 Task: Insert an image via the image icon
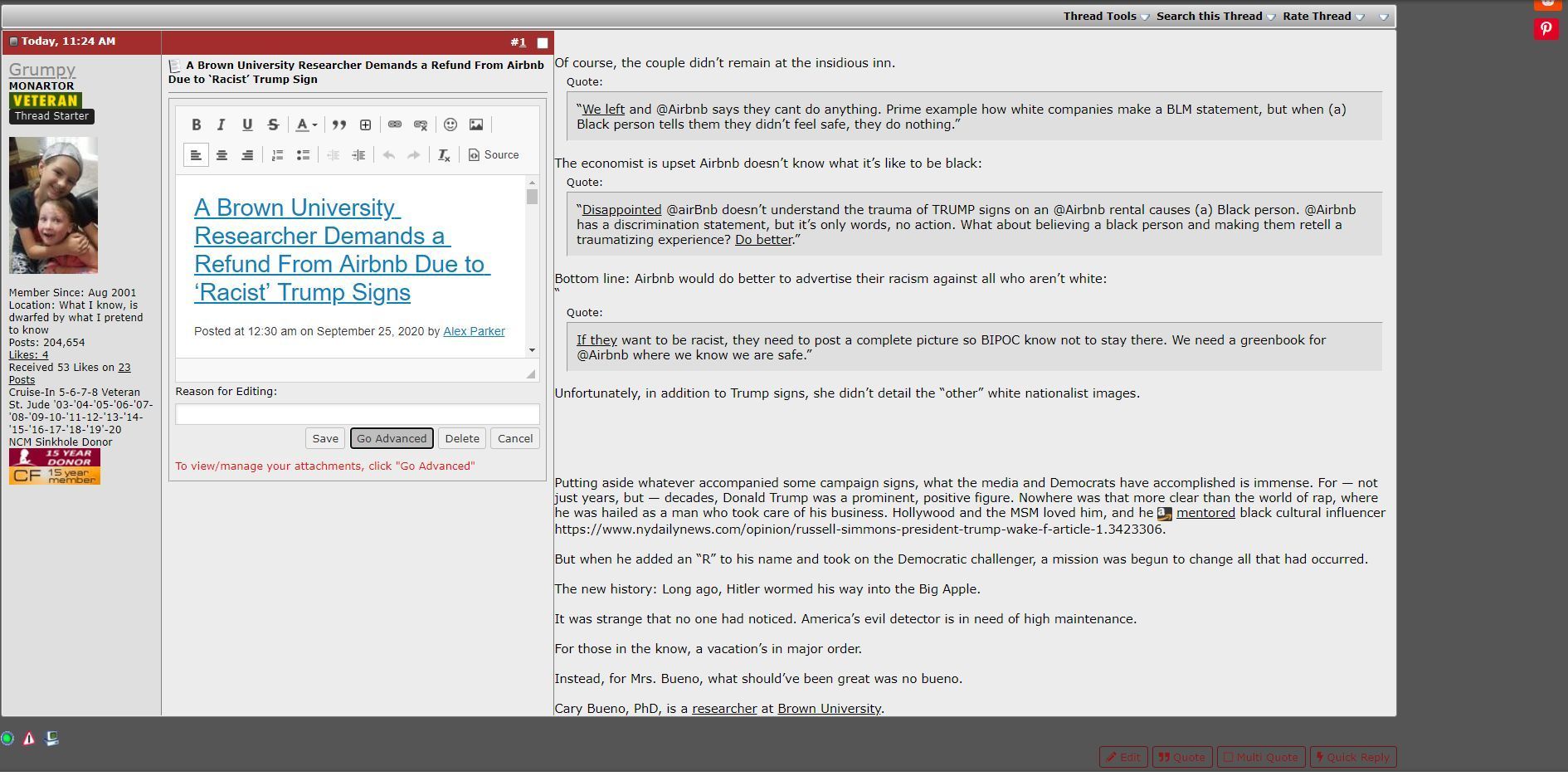tap(476, 124)
